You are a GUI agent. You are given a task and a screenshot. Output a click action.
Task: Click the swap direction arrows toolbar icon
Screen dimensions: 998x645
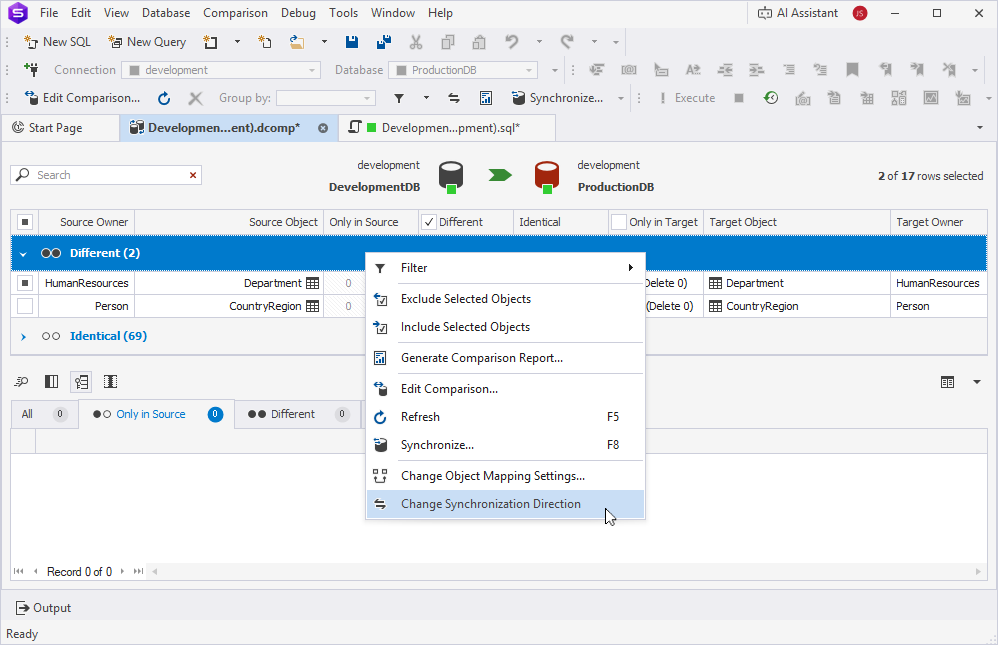click(453, 98)
